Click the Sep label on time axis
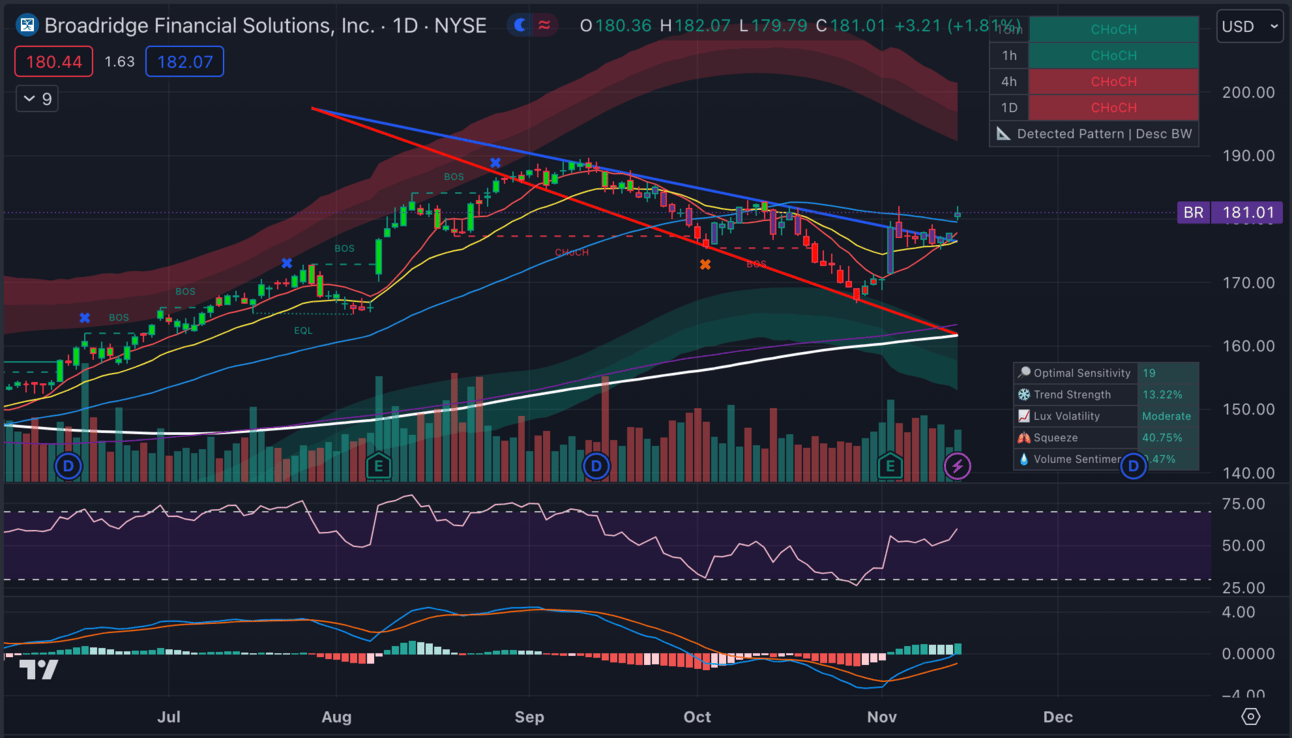 (529, 717)
